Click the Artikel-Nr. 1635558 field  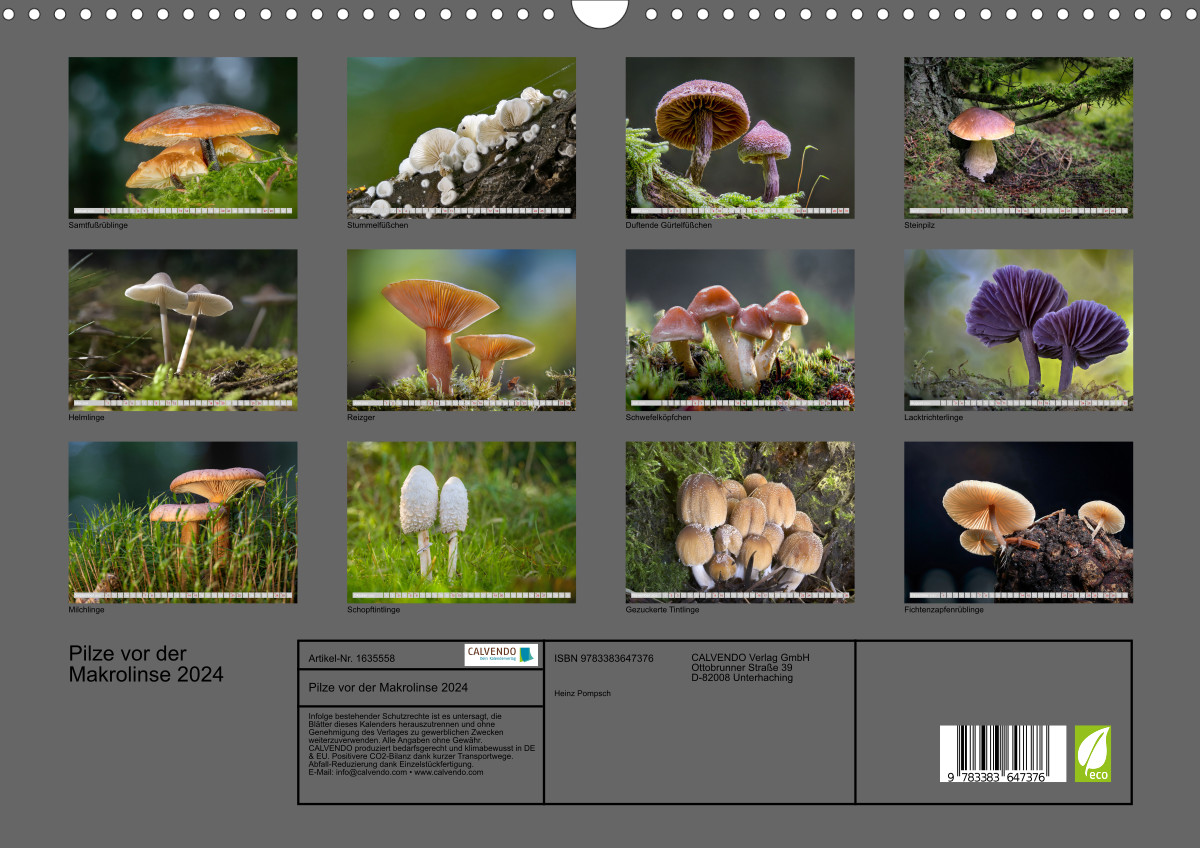(352, 659)
